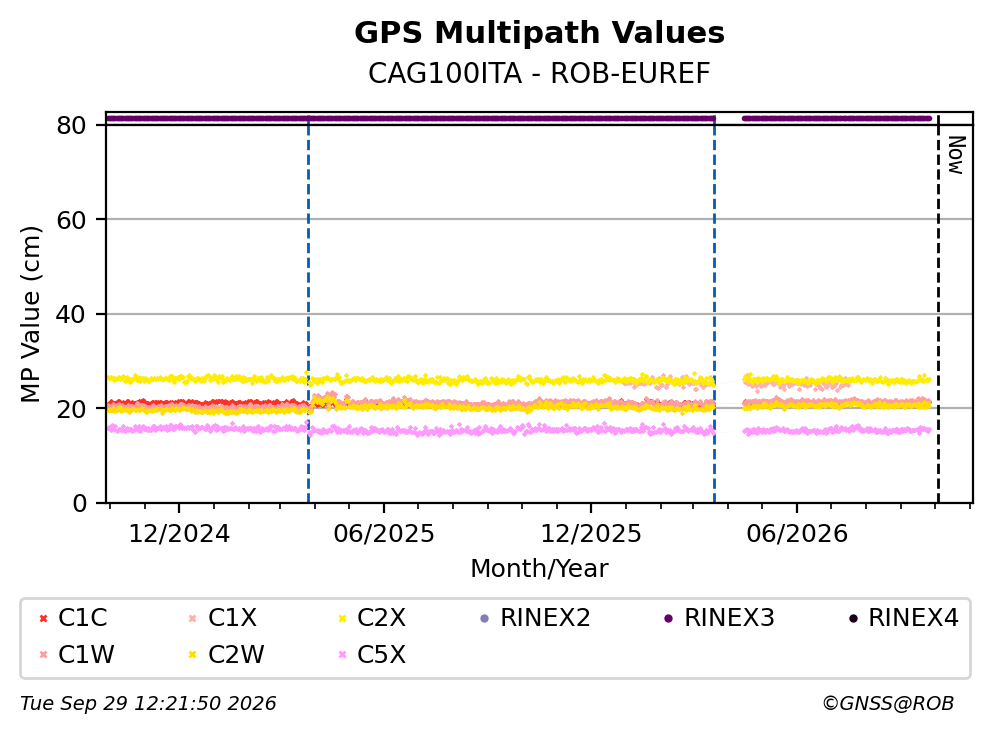Click the 06/2025 x-axis tick label
The image size is (993, 734).
(x=384, y=535)
